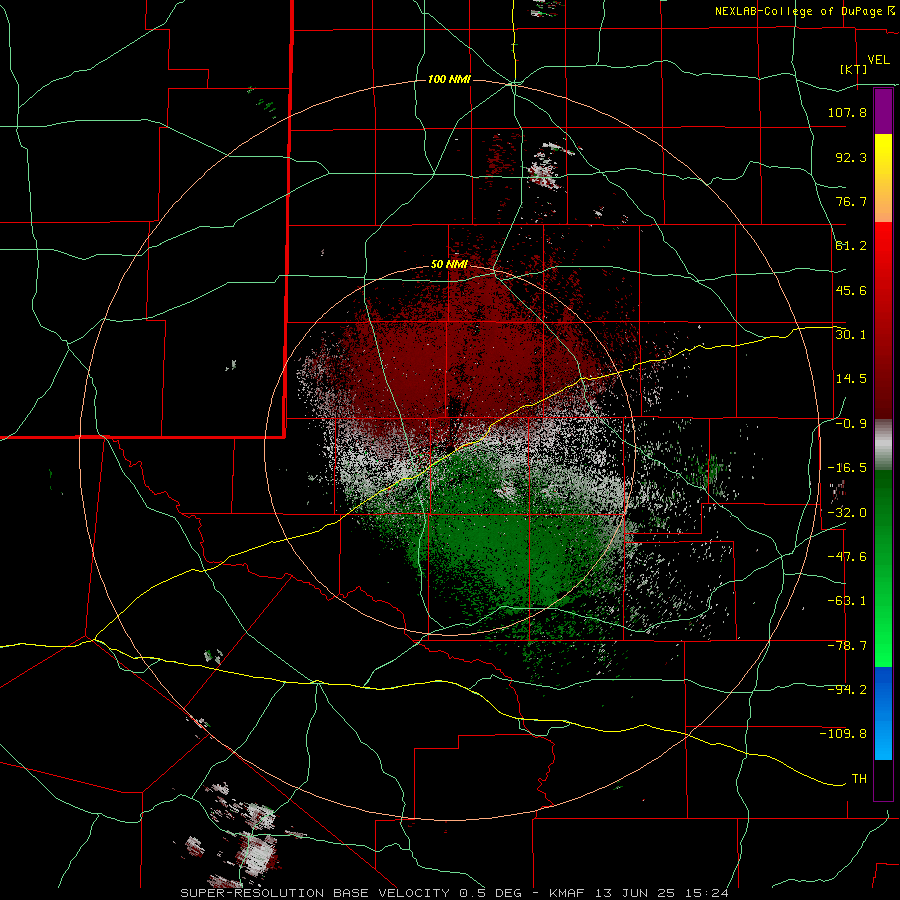
Task: Click the [KT] units label
Action: 854,69
